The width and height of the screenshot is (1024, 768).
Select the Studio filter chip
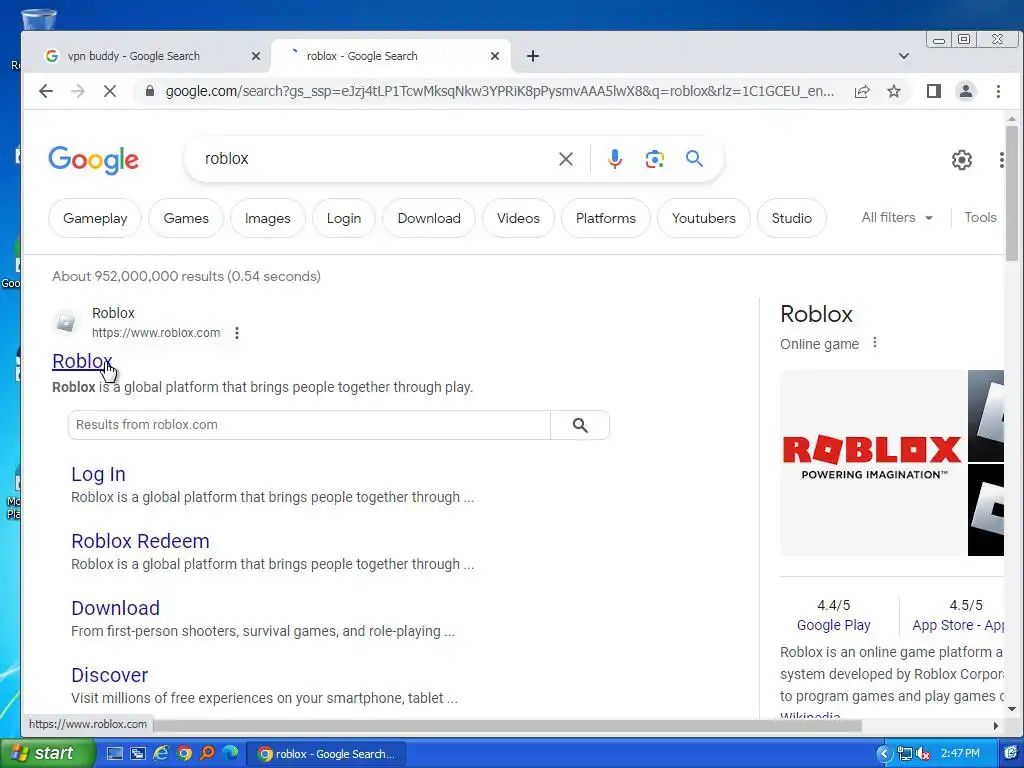pos(792,218)
